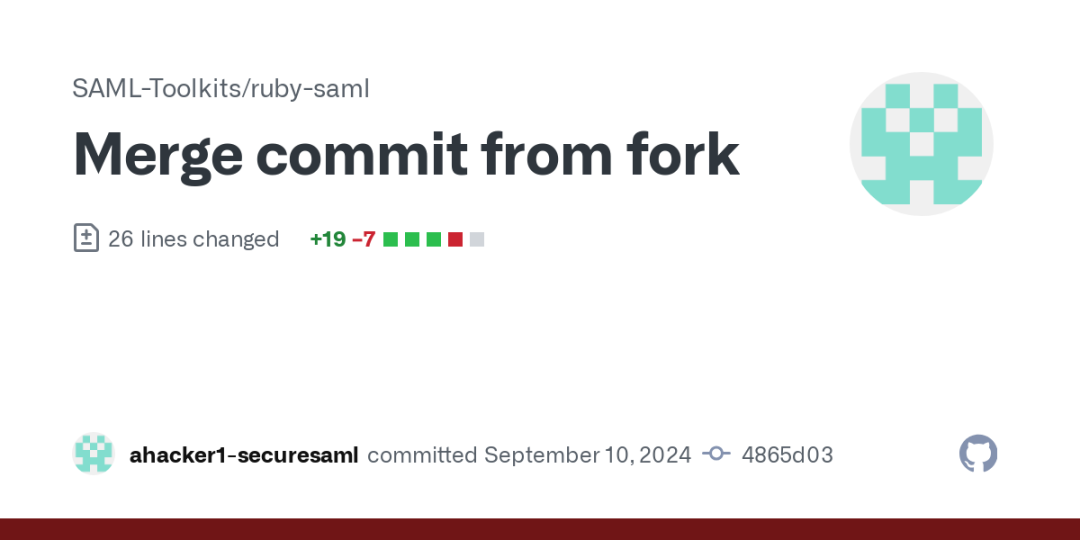
Task: Click the diff file icon before lines changed
Action: [x=86, y=238]
